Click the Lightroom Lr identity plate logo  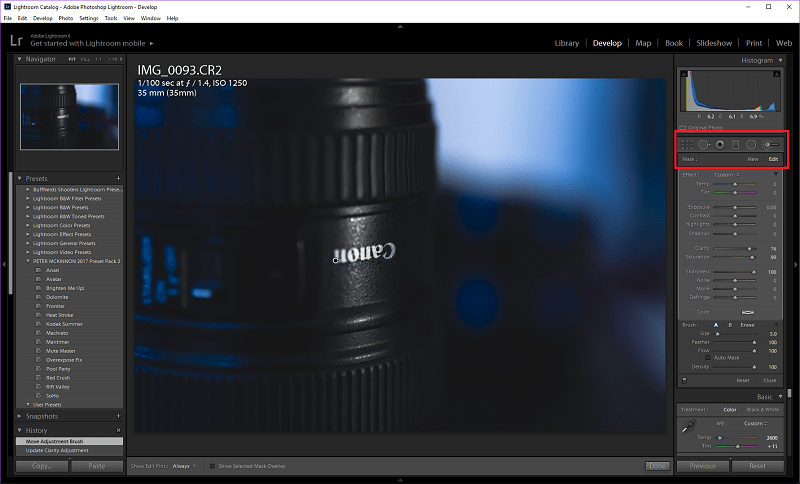click(x=16, y=41)
